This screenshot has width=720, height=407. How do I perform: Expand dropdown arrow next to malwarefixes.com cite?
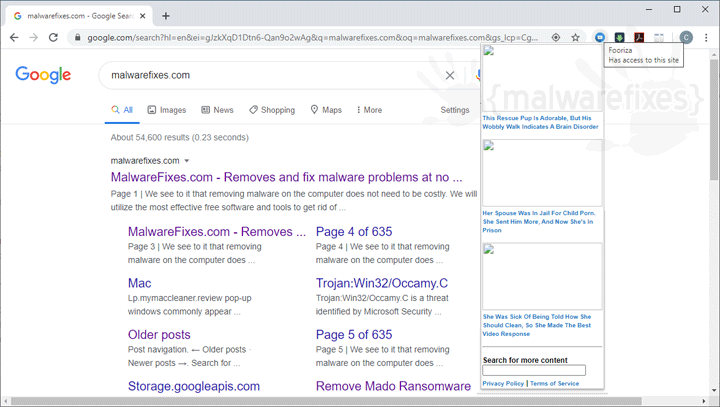[187, 161]
